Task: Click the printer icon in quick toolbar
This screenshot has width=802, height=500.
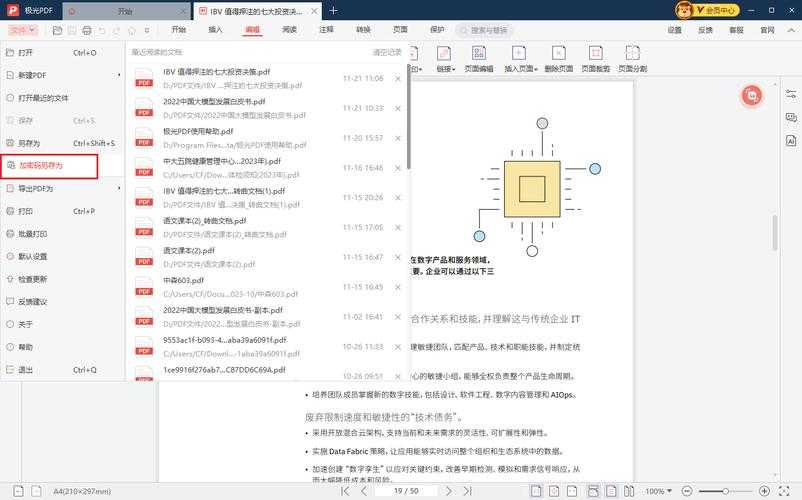Action: (x=87, y=31)
